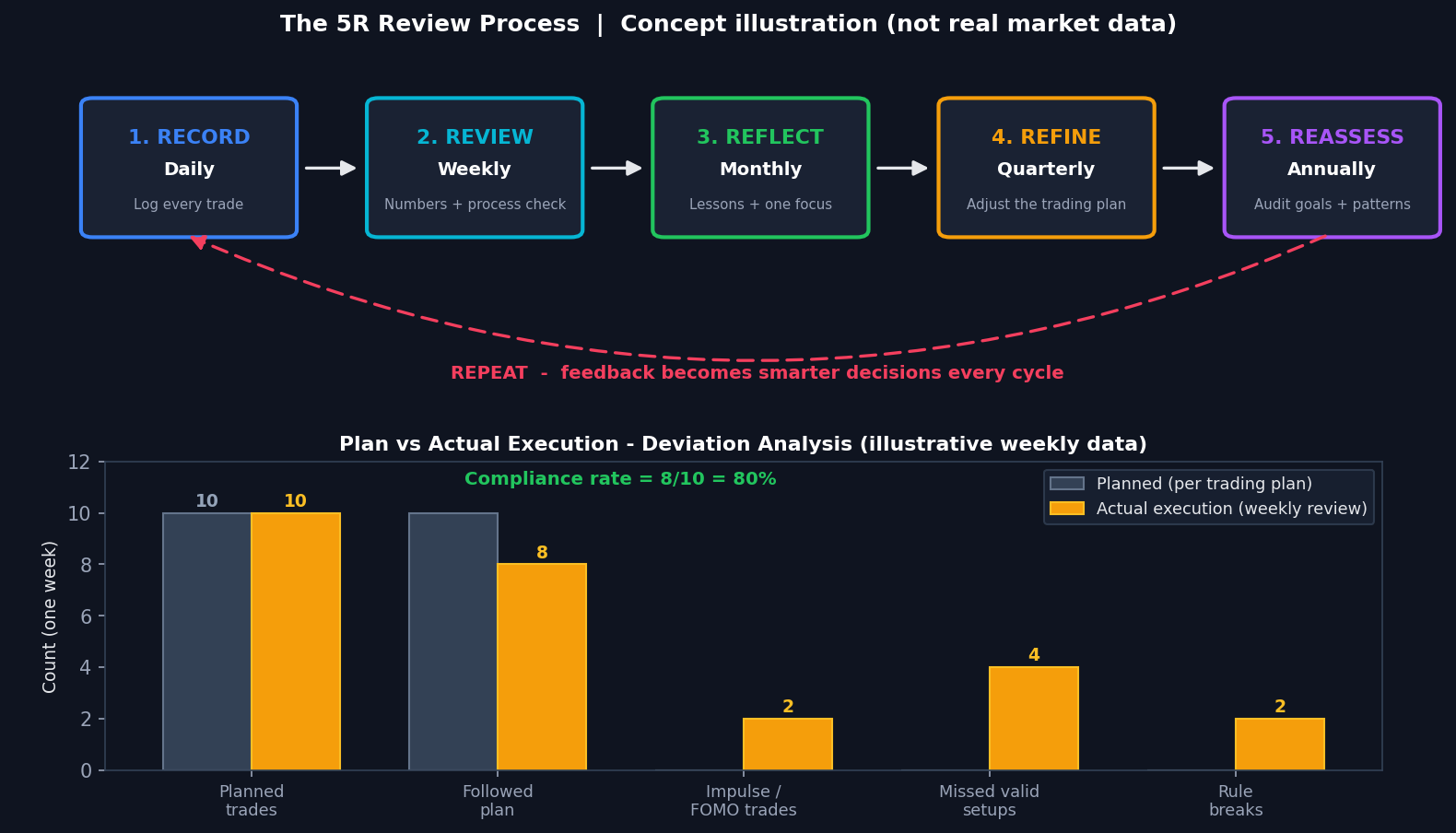Click the Compliance rate green text
This screenshot has height=833, width=1456.
[620, 479]
